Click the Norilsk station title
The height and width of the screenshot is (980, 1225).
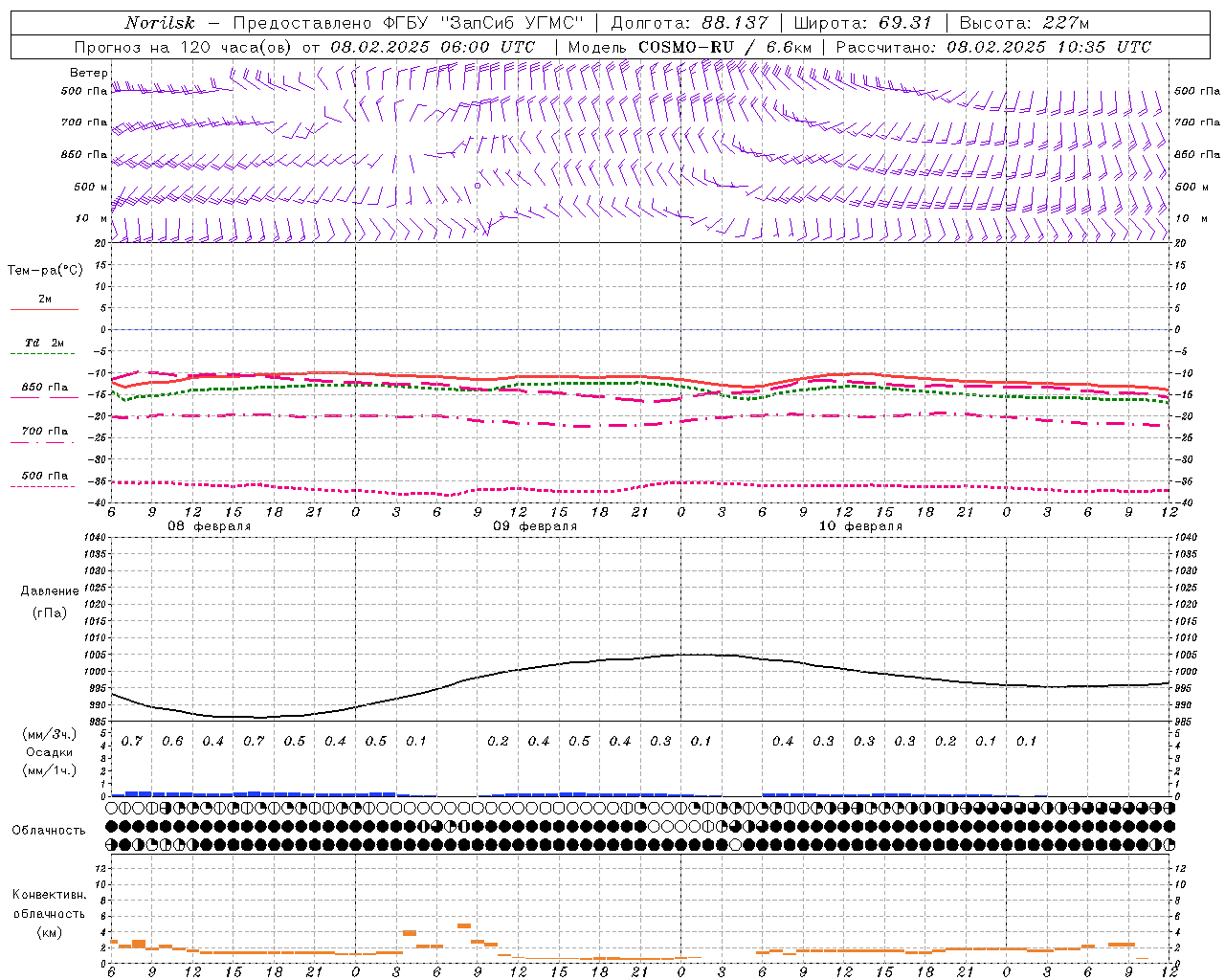160,23
